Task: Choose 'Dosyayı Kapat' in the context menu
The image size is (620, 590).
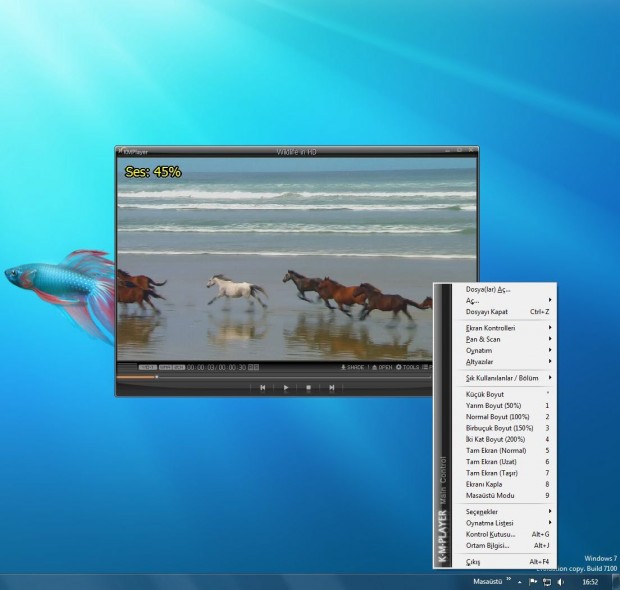Action: point(503,312)
